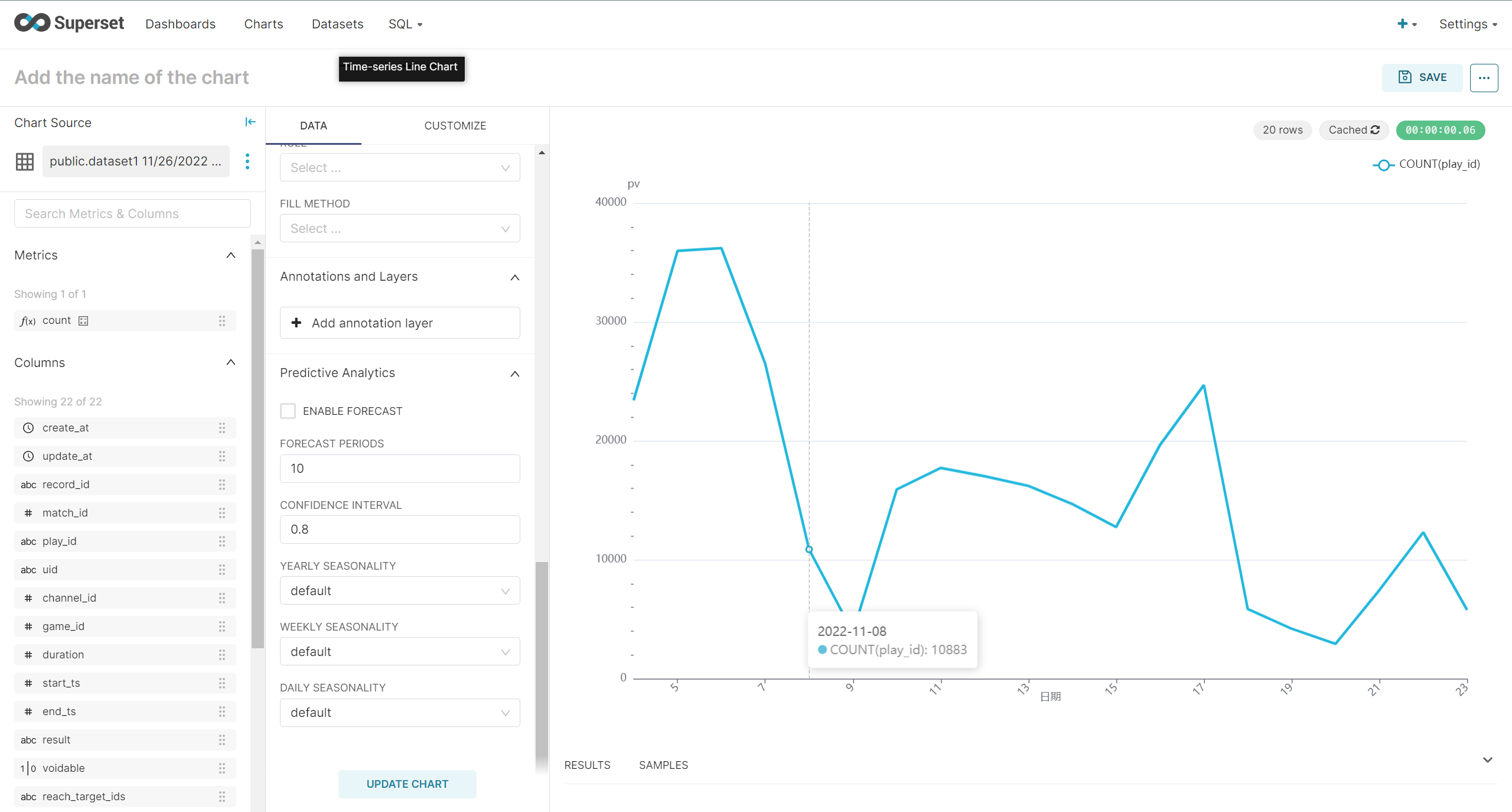This screenshot has height=812, width=1512.
Task: Open the Fill Method select box
Action: [400, 228]
